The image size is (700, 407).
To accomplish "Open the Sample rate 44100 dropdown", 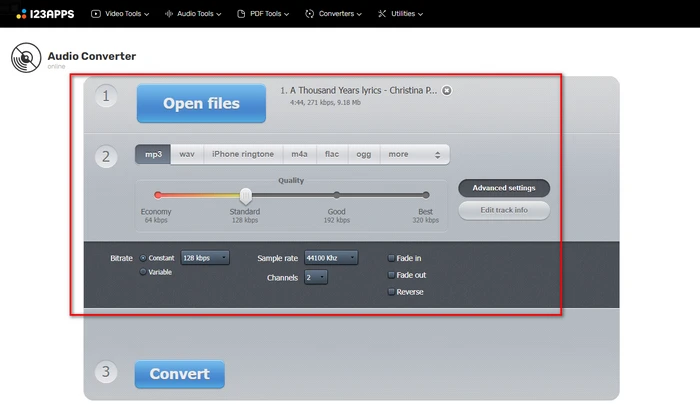I will (330, 258).
